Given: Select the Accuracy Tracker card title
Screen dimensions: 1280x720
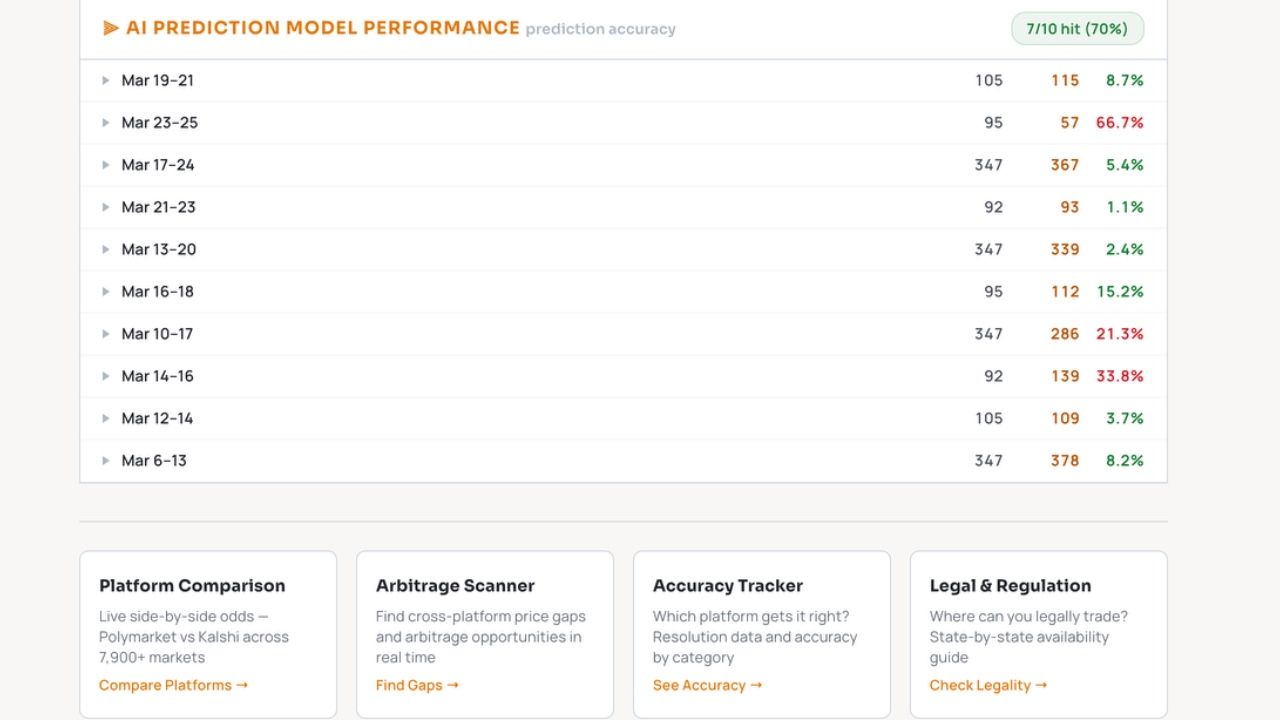Looking at the screenshot, I should click(728, 586).
